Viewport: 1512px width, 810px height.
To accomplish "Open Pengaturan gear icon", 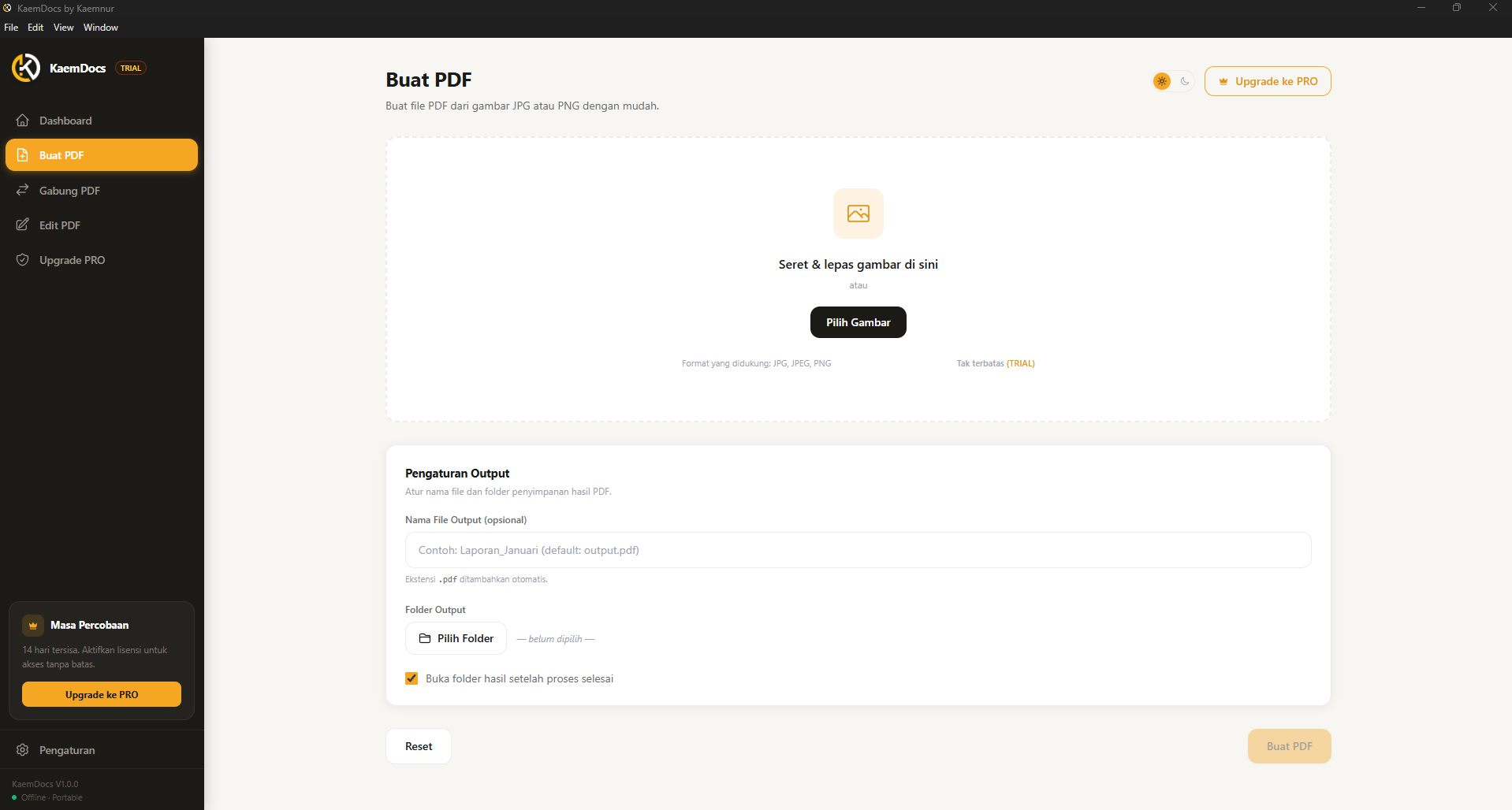I will click(23, 749).
